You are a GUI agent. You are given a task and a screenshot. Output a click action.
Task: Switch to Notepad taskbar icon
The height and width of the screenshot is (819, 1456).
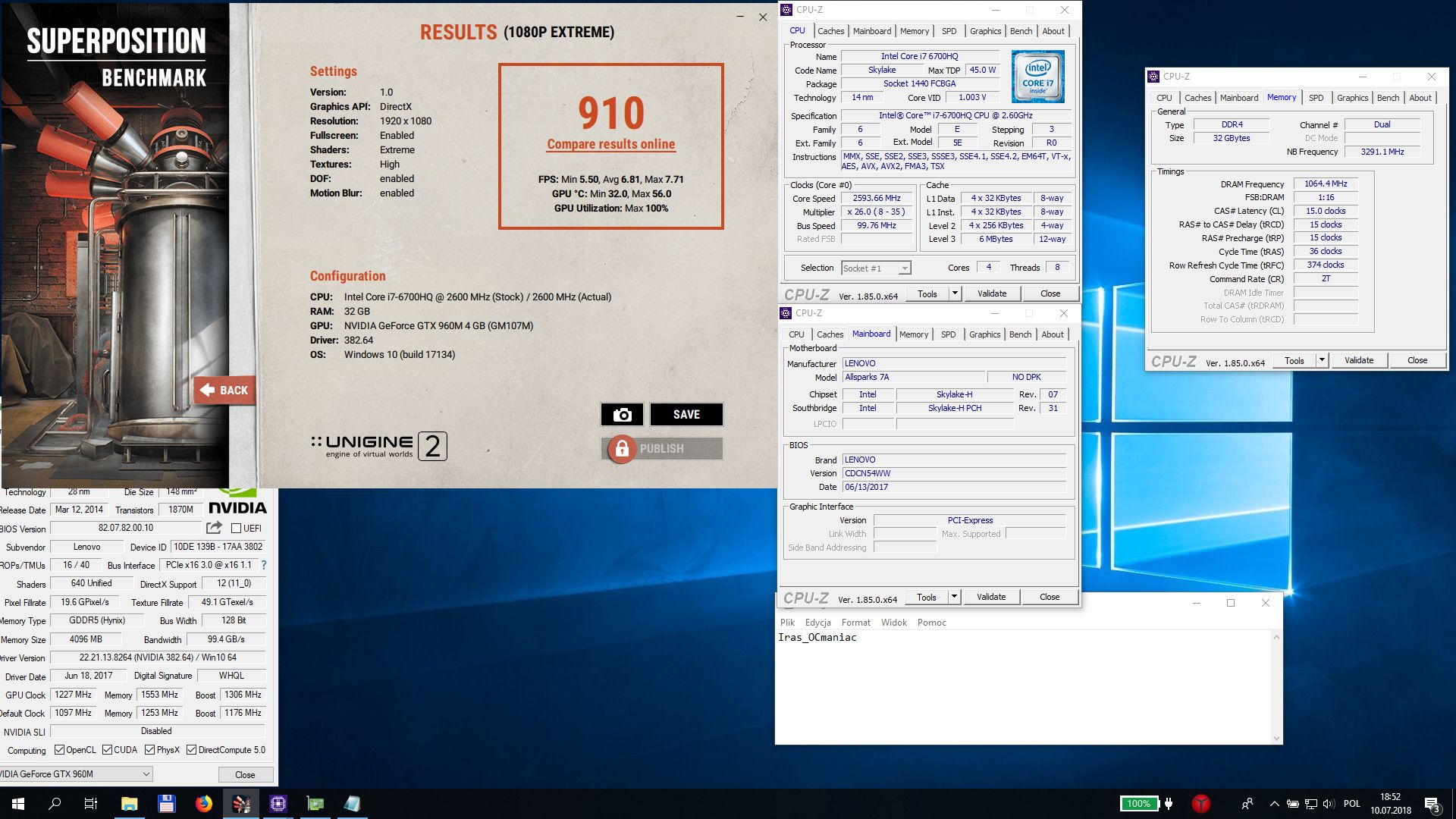353,804
